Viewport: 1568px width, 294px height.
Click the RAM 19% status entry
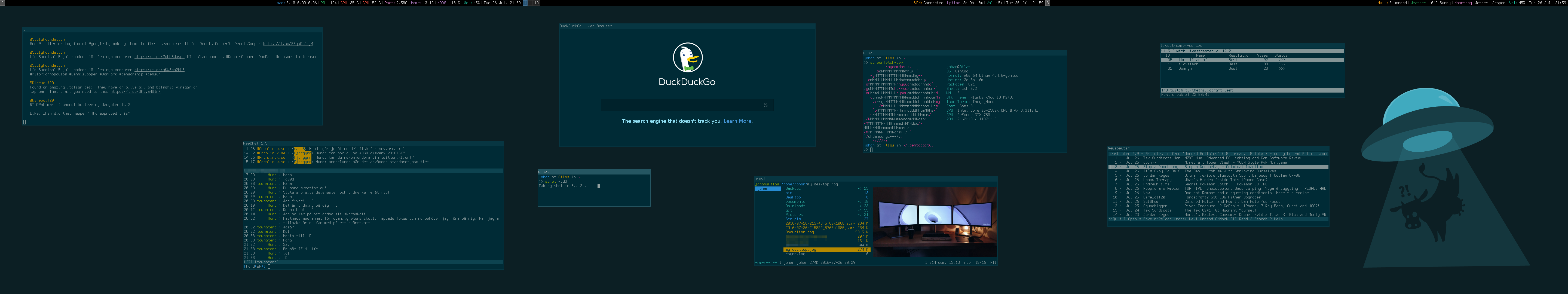329,2
